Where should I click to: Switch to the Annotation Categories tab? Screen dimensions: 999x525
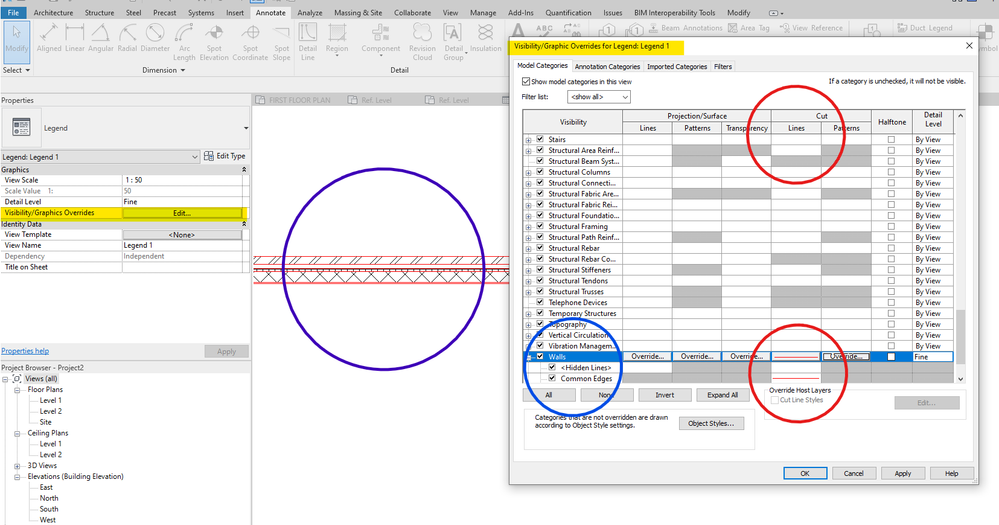(x=607, y=66)
